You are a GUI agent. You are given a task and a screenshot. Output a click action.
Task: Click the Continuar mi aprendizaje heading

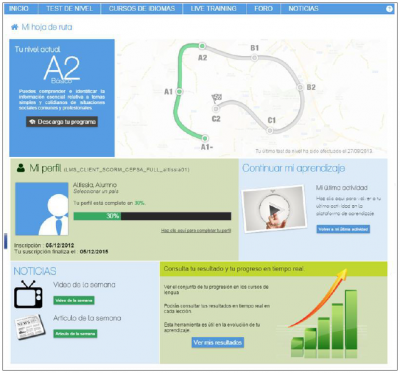pyautogui.click(x=294, y=168)
